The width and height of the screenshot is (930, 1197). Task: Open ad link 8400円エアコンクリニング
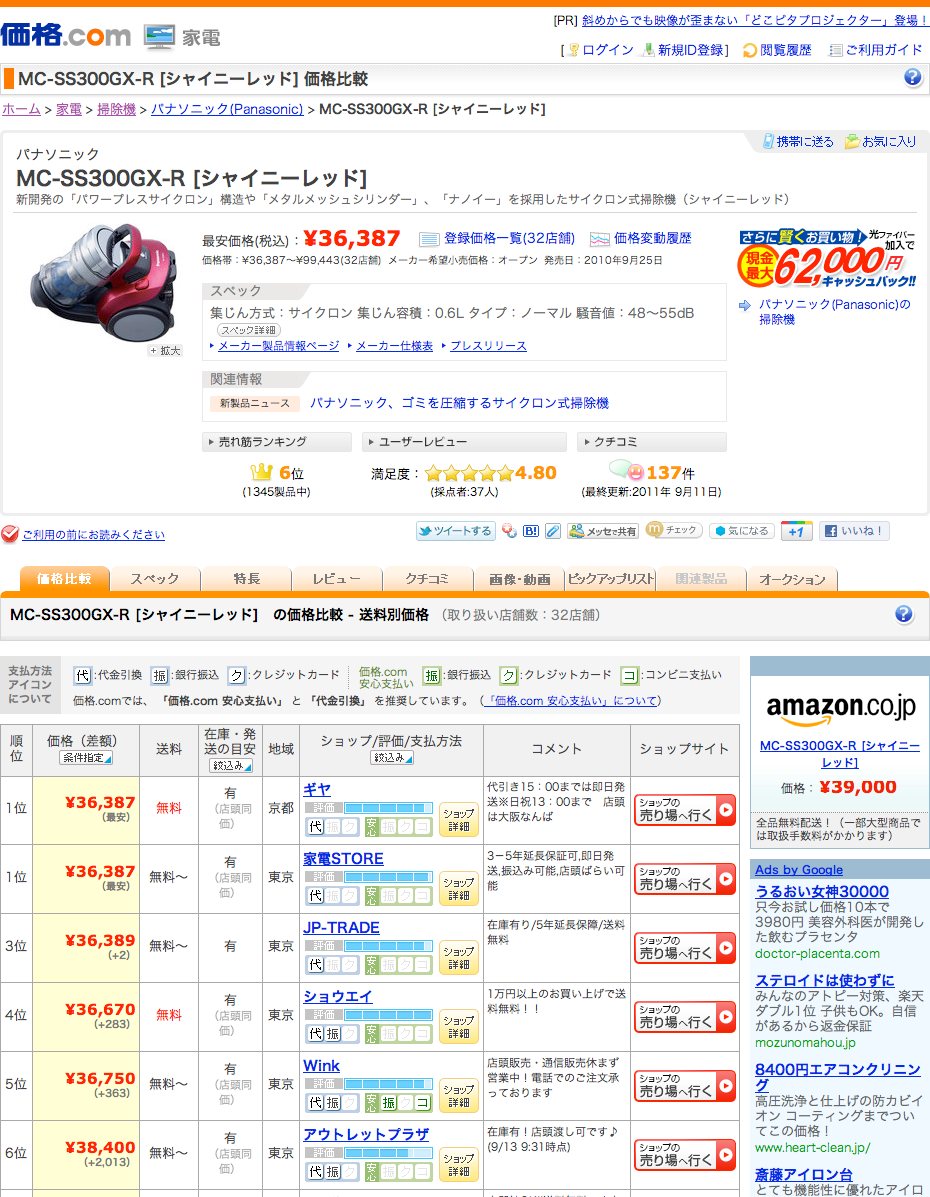pyautogui.click(x=838, y=1076)
